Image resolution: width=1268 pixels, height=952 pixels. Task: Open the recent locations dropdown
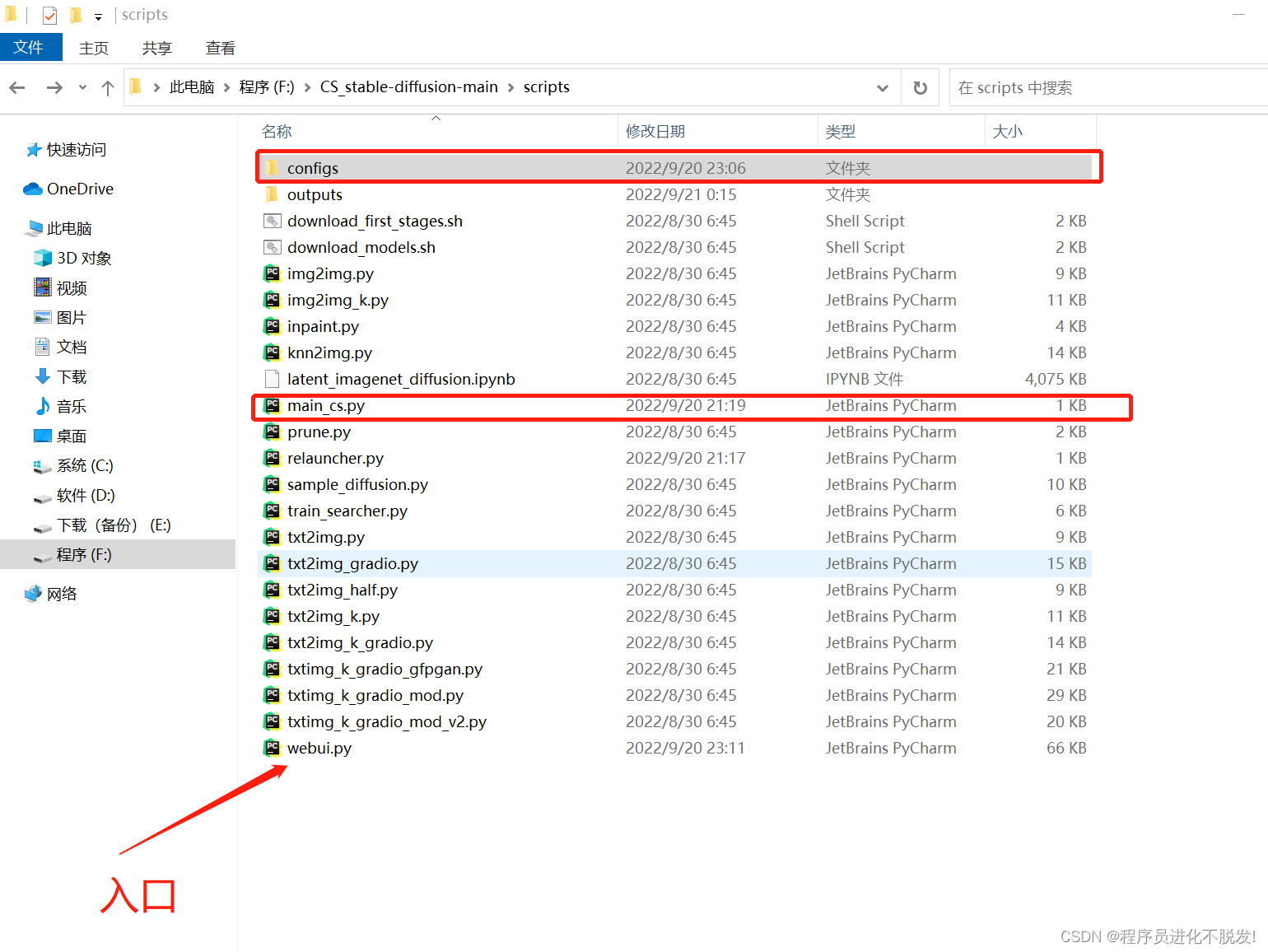click(x=82, y=87)
